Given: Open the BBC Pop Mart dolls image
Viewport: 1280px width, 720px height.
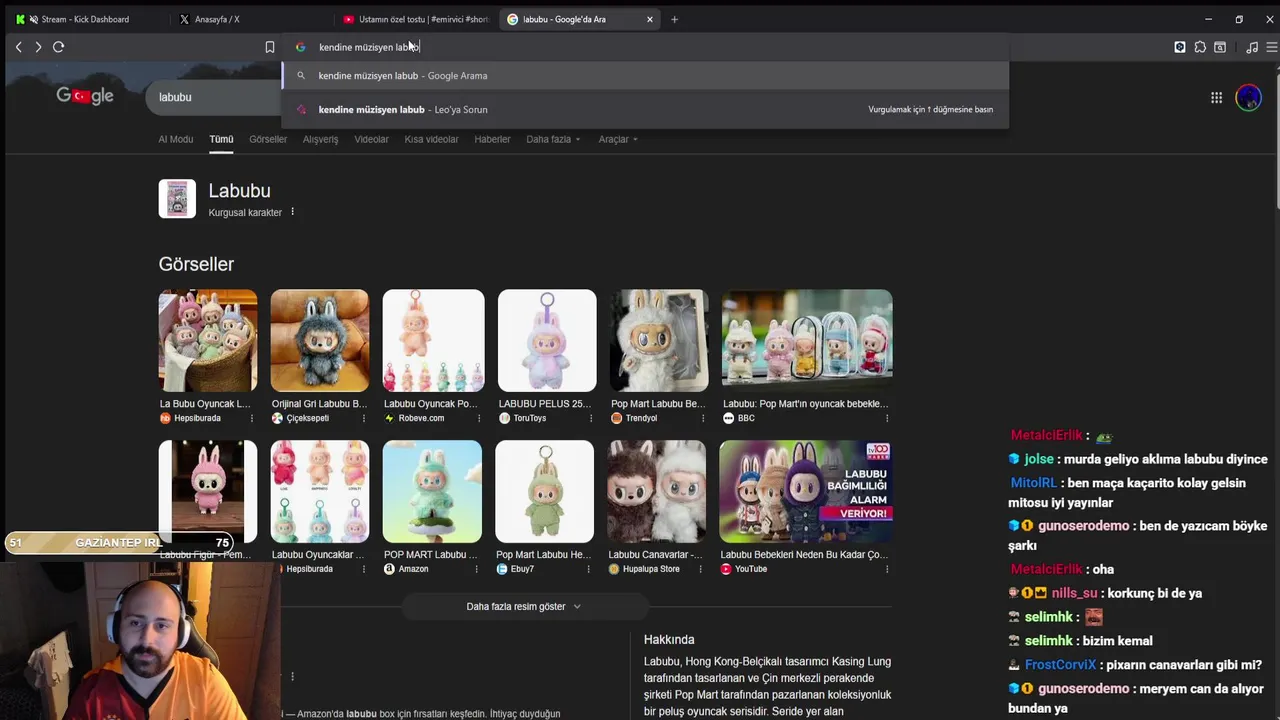Looking at the screenshot, I should 807,341.
